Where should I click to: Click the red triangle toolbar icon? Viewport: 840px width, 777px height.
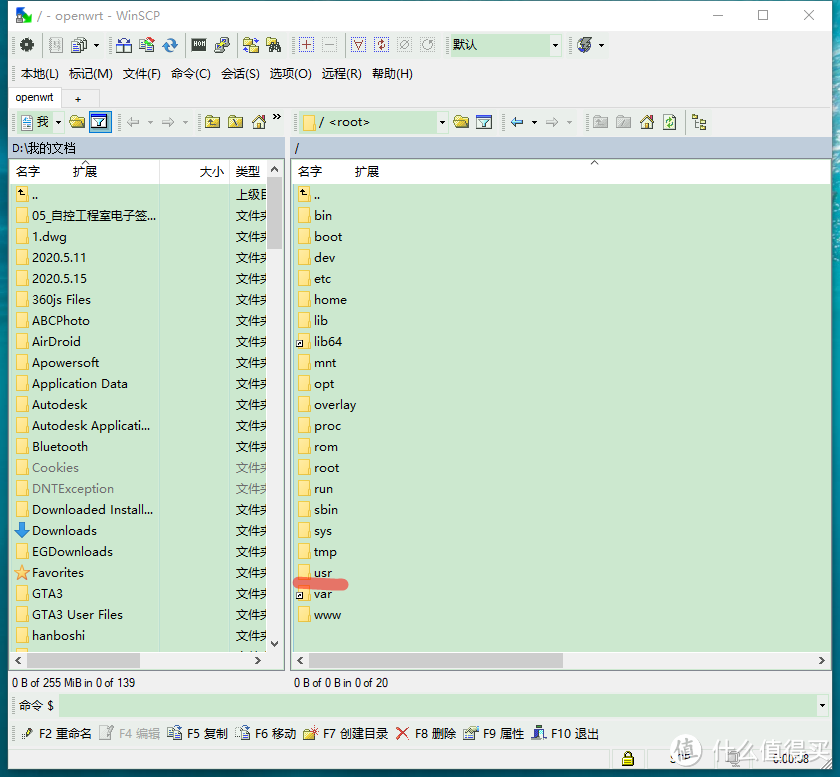click(x=358, y=45)
